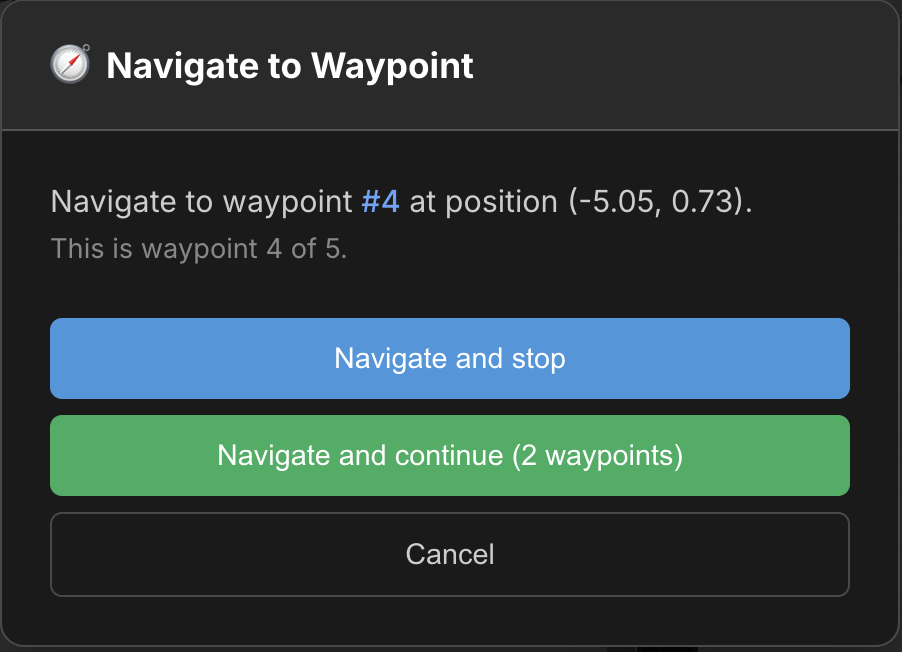Click the blue 'Navigate and stop' action bar

pos(449,358)
